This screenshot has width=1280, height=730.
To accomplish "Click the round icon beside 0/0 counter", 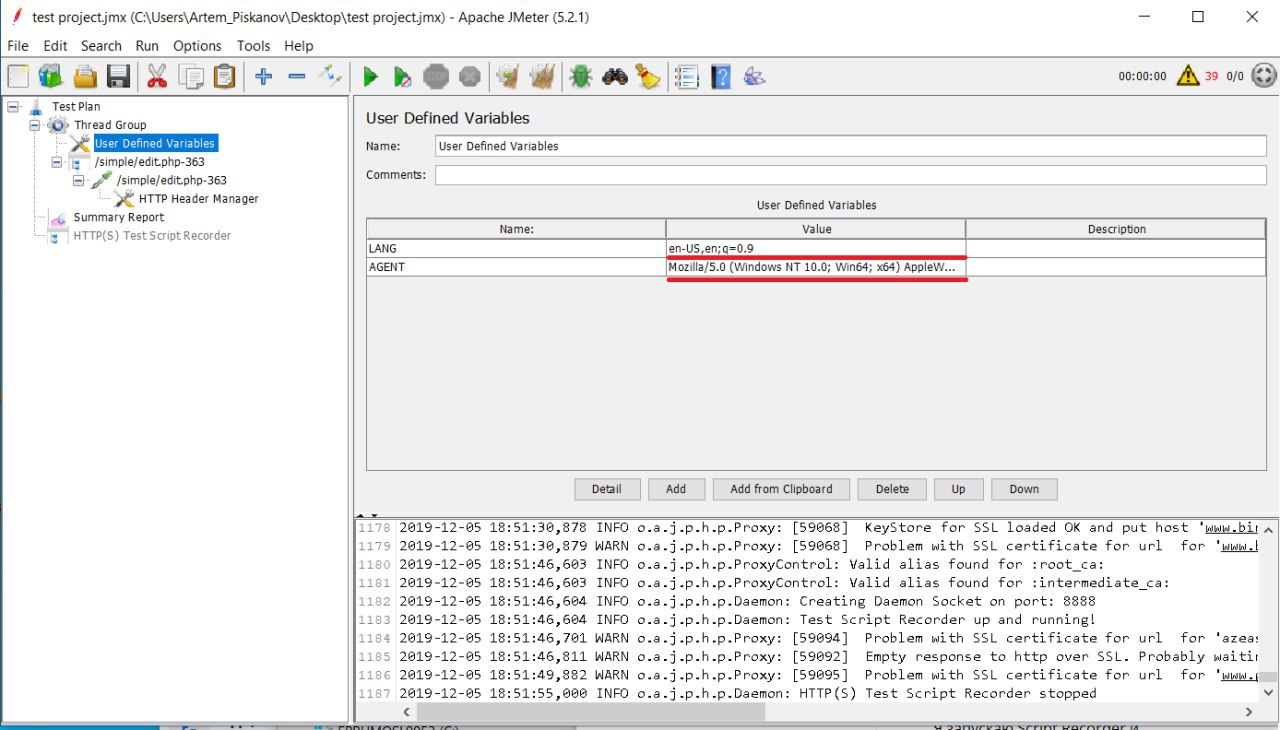I will (1264, 75).
